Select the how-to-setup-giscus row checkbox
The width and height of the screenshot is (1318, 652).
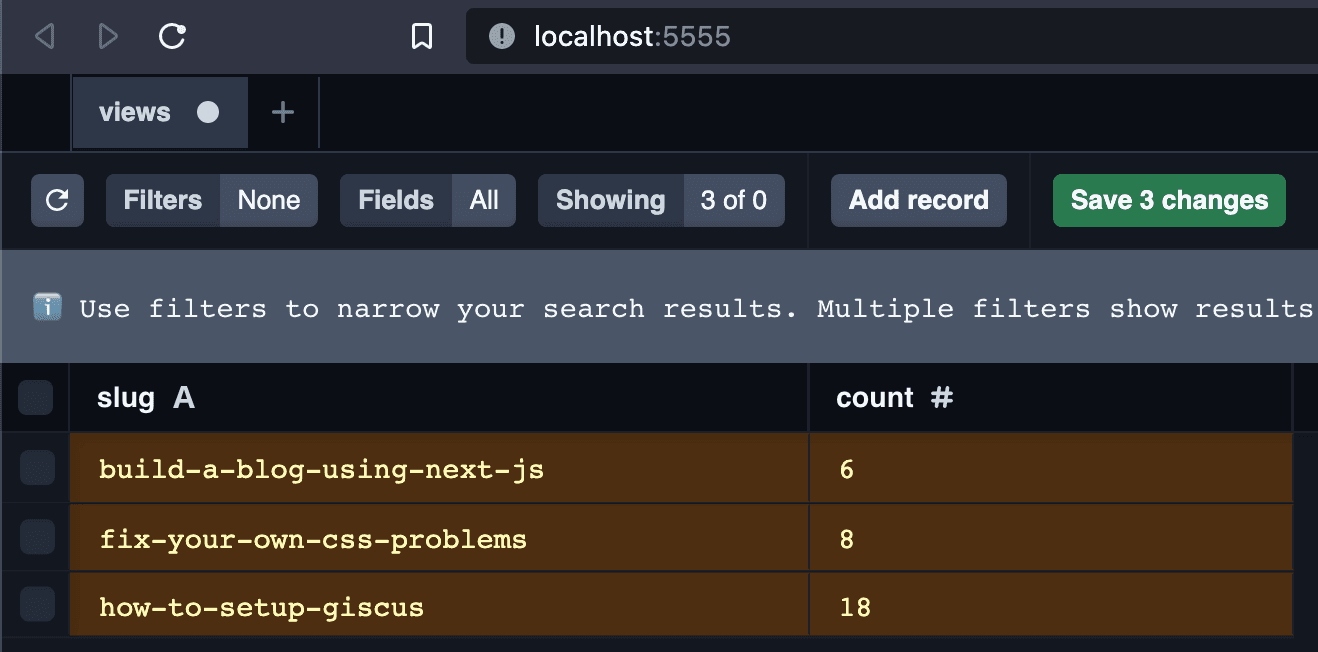(36, 605)
